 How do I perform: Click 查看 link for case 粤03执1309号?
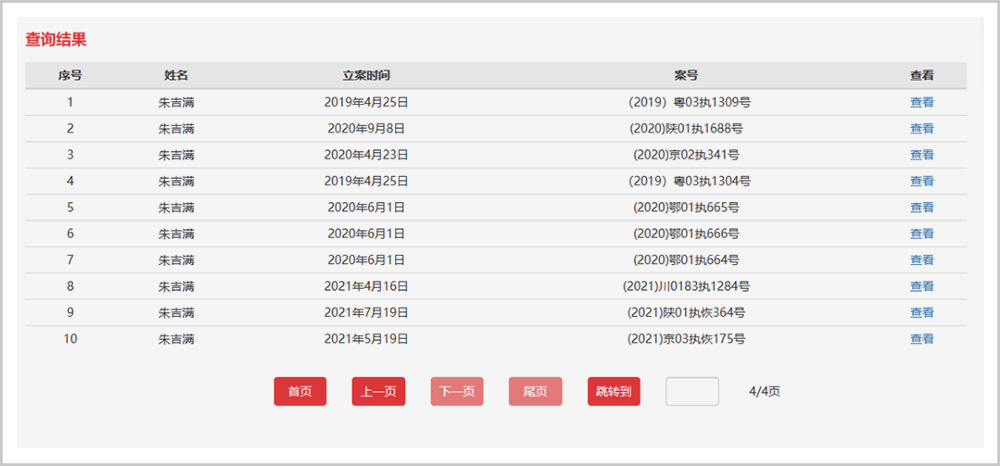pos(921,102)
